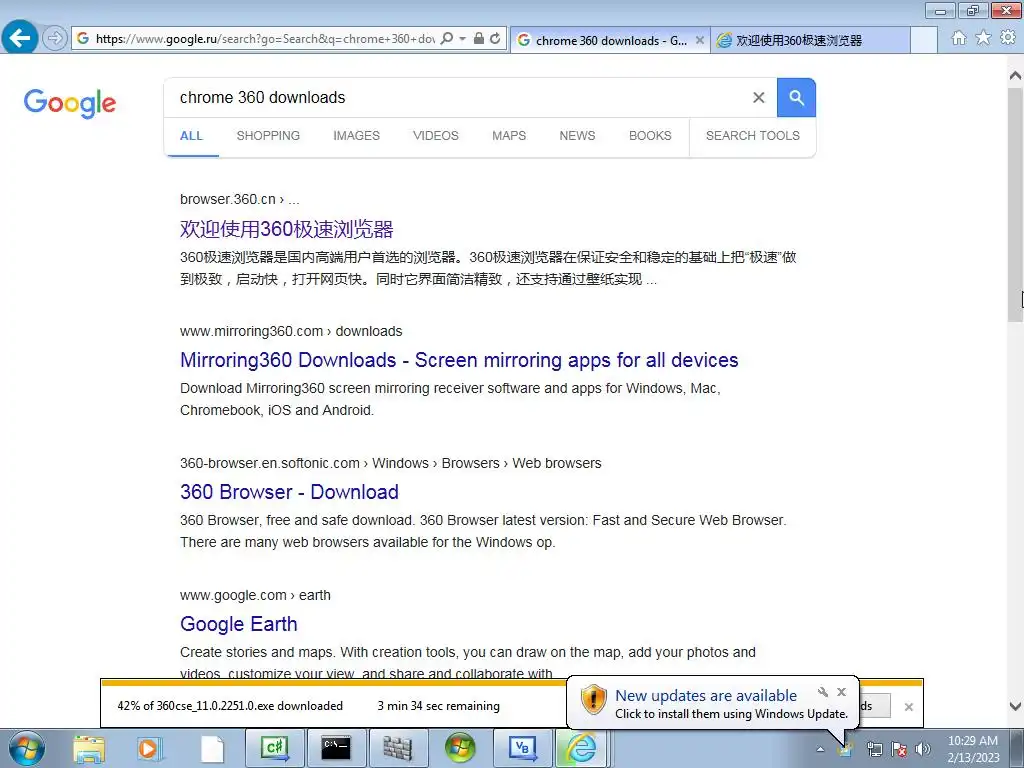This screenshot has height=768, width=1024.
Task: Open the 欢迎使用360极速浏览器 result link
Action: [x=287, y=229]
